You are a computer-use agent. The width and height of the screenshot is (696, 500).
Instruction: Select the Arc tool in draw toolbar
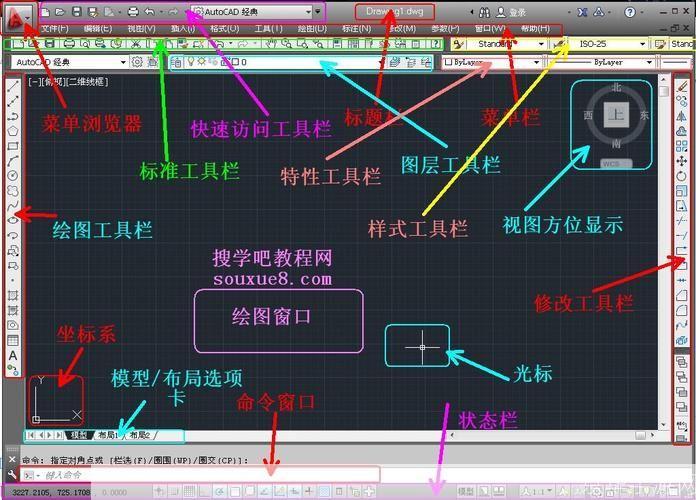point(13,161)
